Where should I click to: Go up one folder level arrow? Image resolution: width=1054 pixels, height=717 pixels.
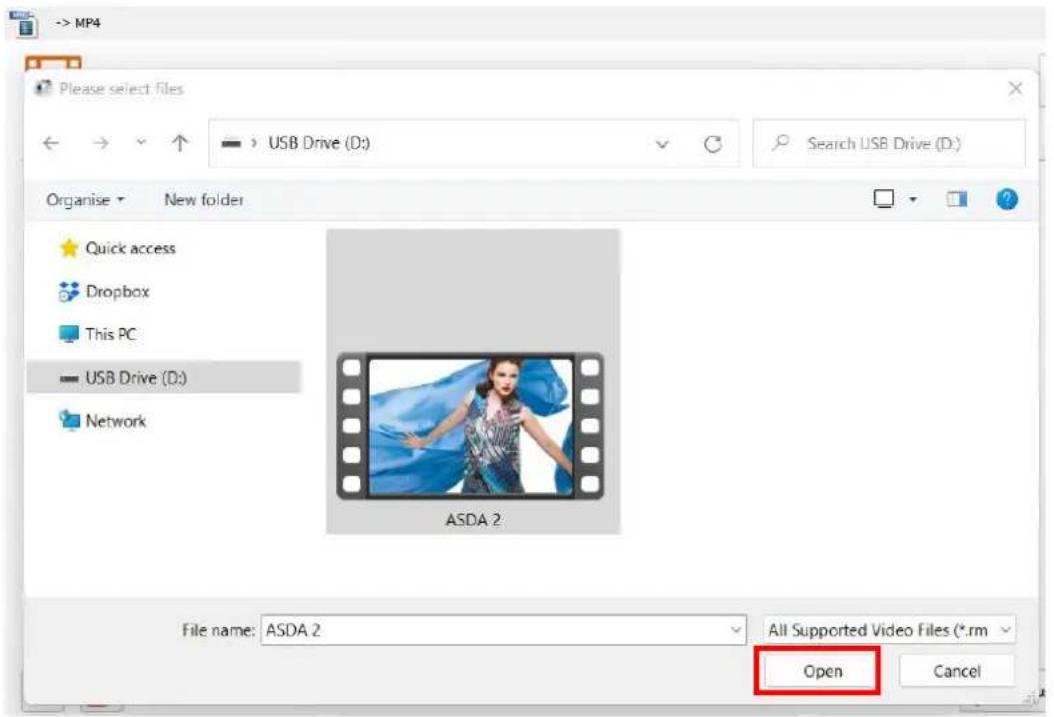click(179, 143)
